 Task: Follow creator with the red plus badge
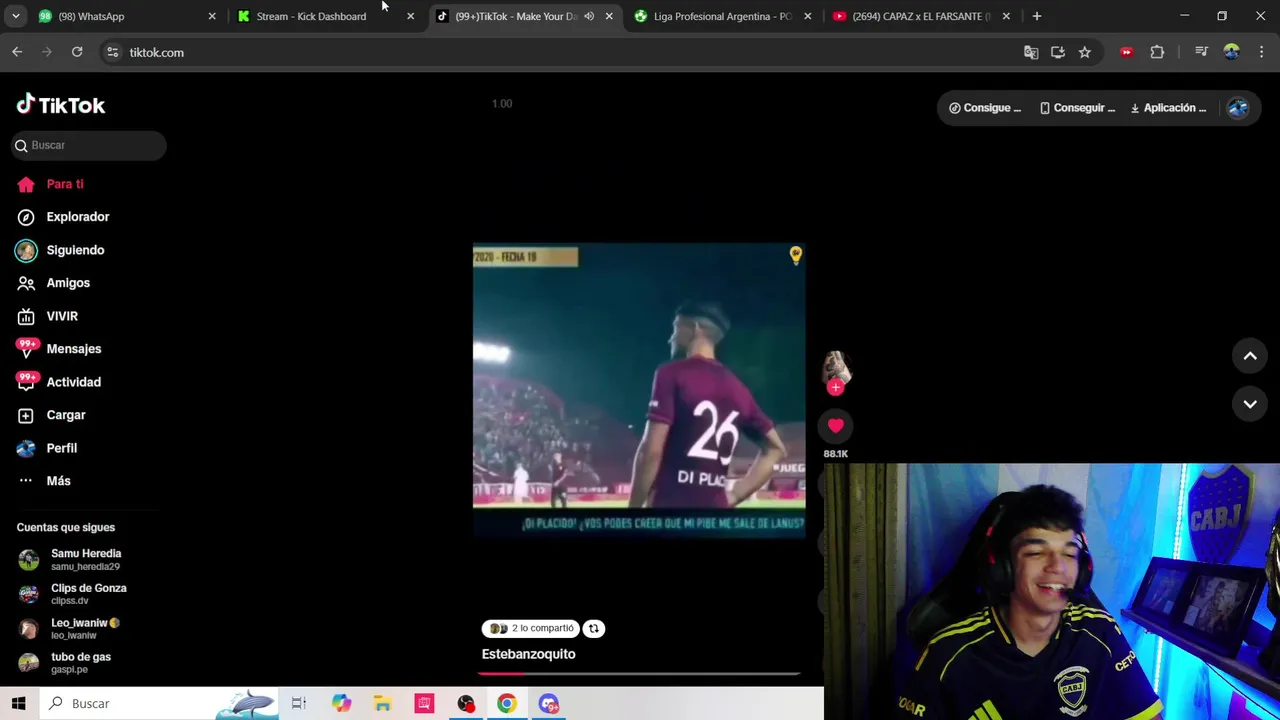(836, 387)
